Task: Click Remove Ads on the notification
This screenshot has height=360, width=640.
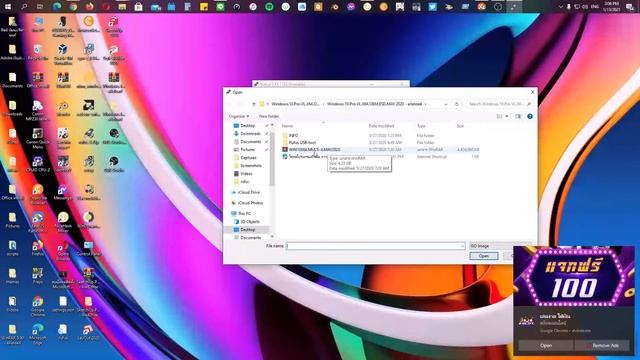Action: pos(602,345)
